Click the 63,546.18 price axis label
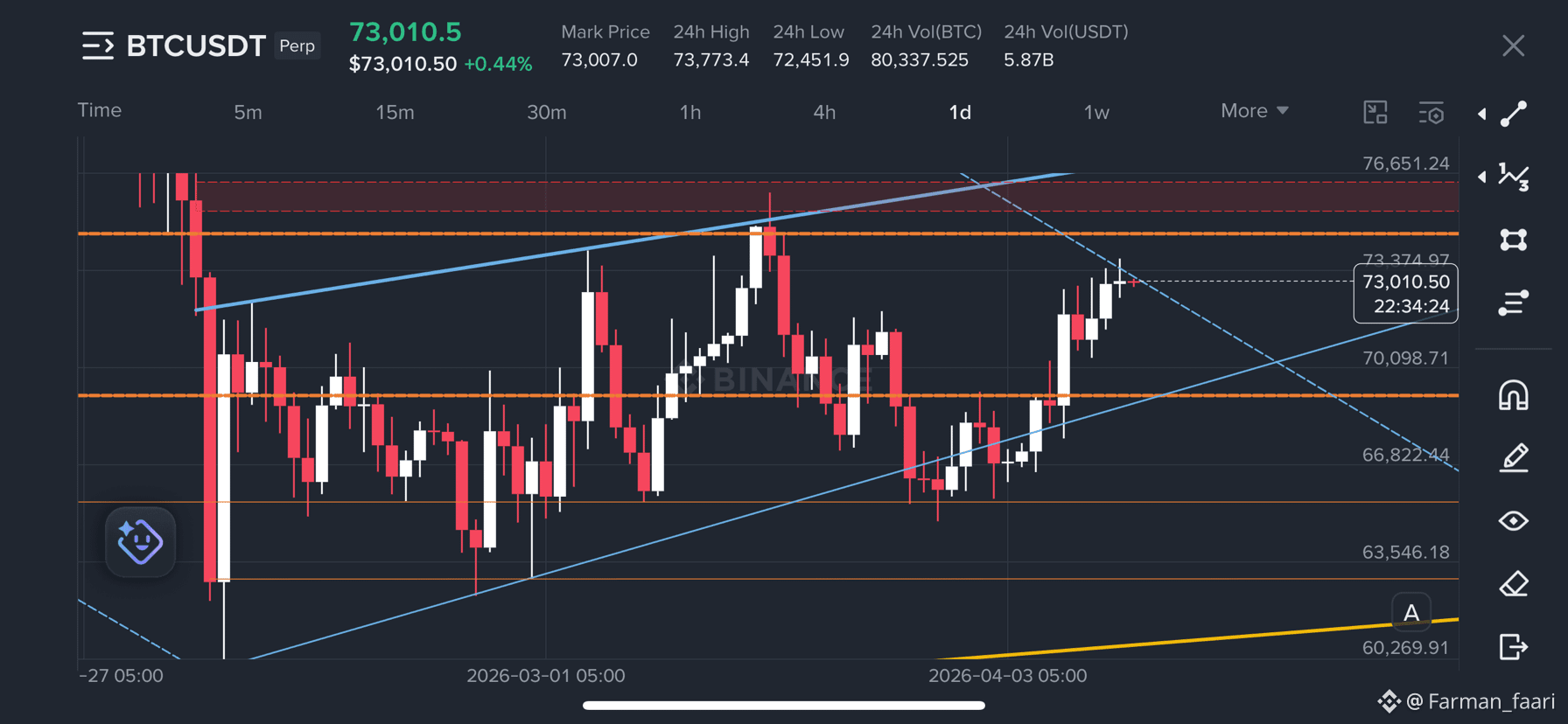1568x724 pixels. point(1406,553)
